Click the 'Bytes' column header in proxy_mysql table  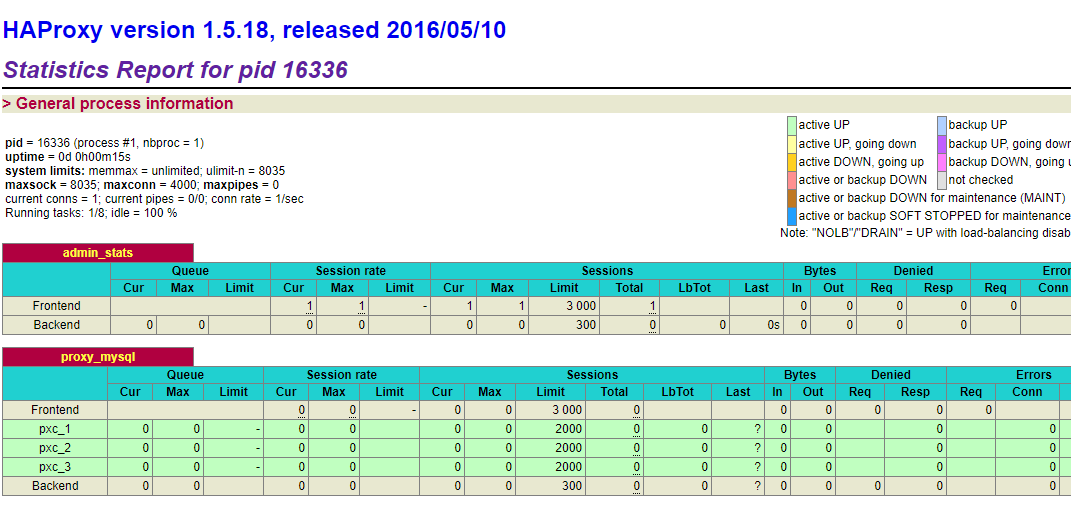800,375
